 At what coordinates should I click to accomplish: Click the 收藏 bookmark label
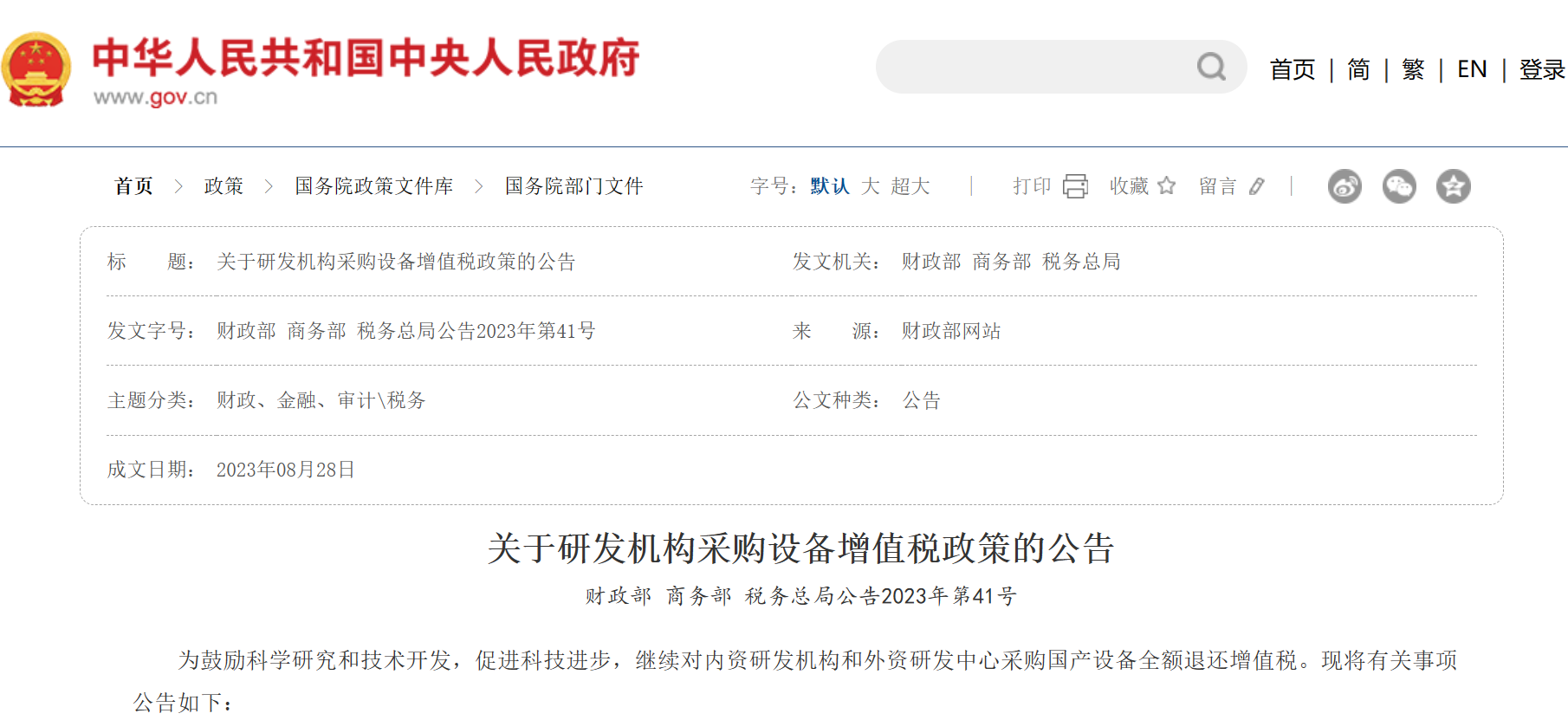1129,186
